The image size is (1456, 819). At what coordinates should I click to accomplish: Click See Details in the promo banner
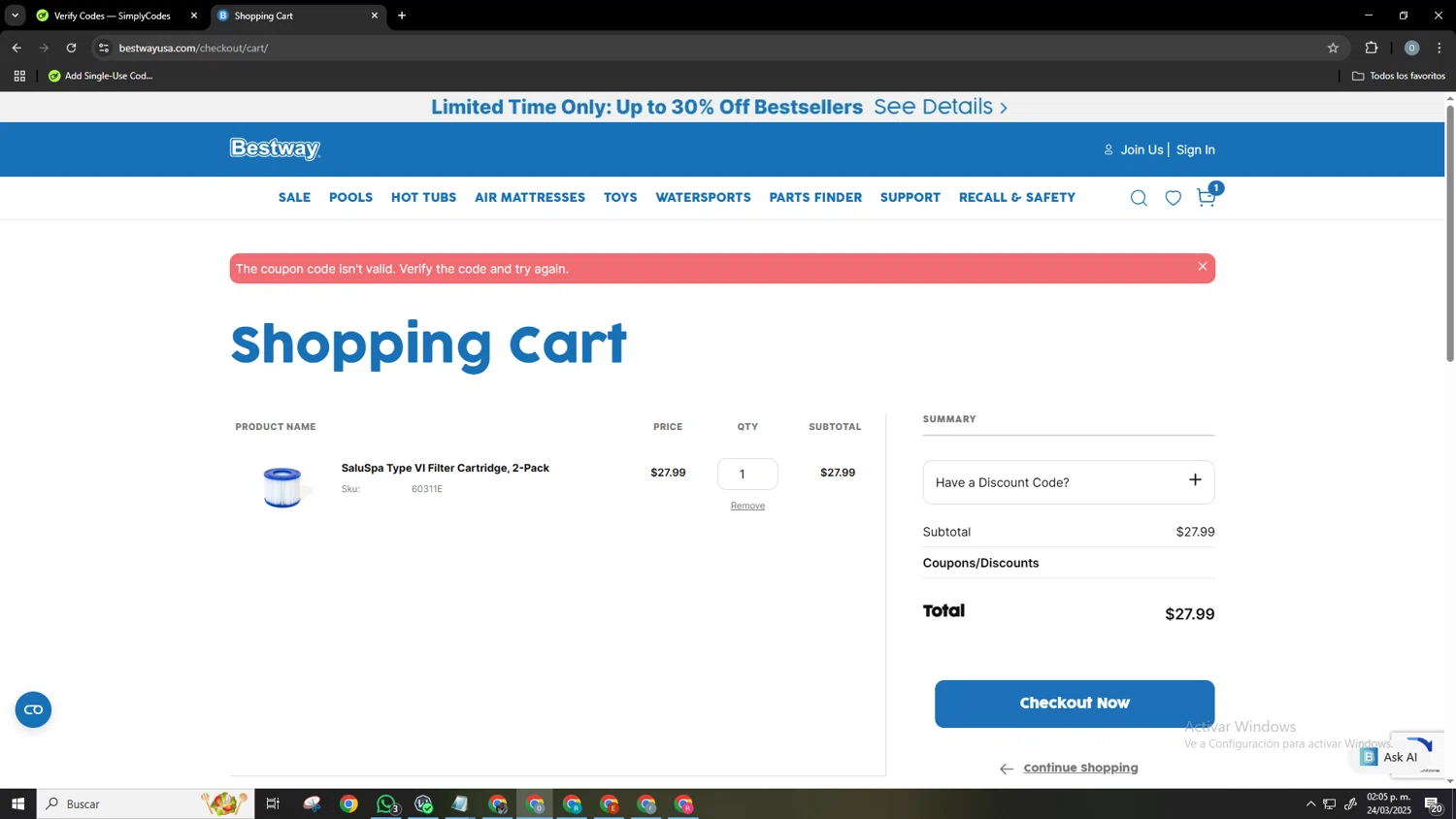(x=941, y=107)
